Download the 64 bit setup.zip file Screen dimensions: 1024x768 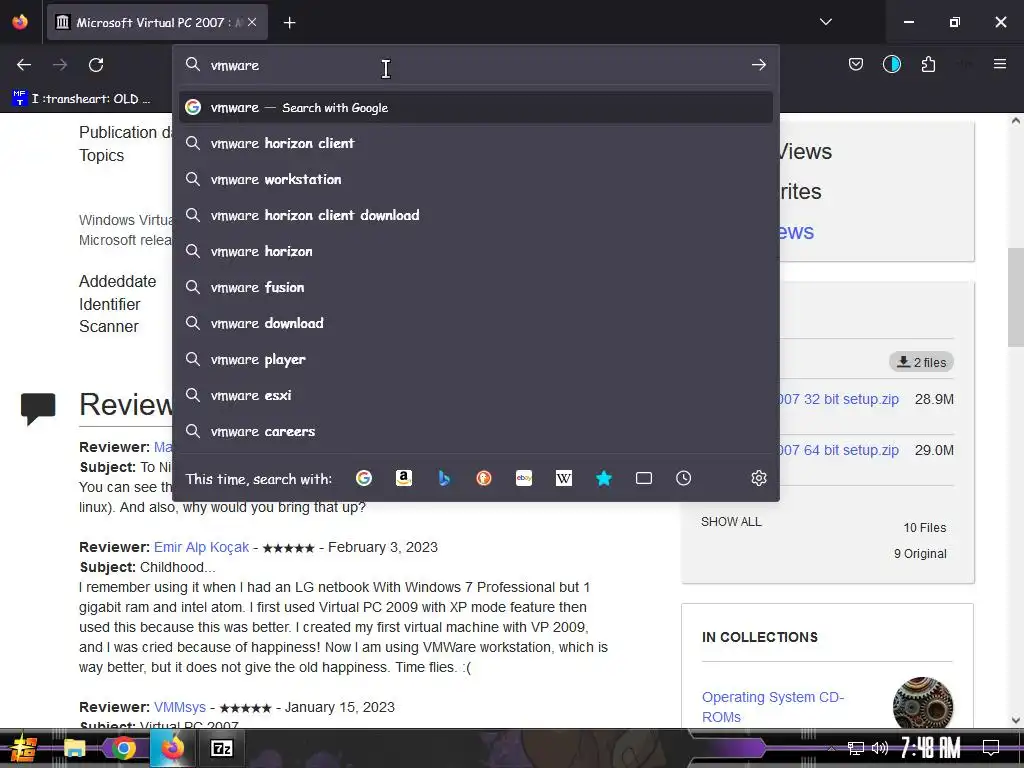(838, 450)
